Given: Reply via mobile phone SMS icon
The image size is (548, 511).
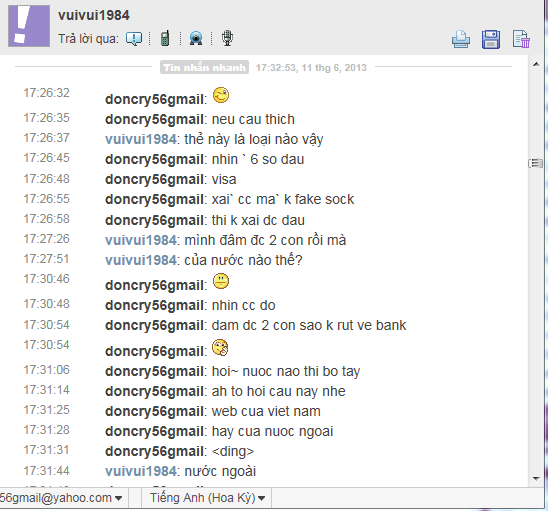Looking at the screenshot, I should 165,38.
